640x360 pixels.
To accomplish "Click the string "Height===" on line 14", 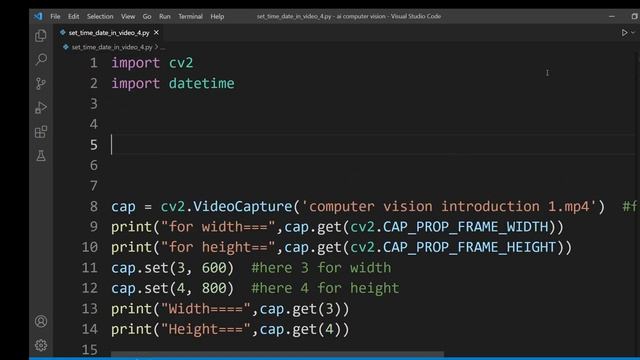I will 206,329.
